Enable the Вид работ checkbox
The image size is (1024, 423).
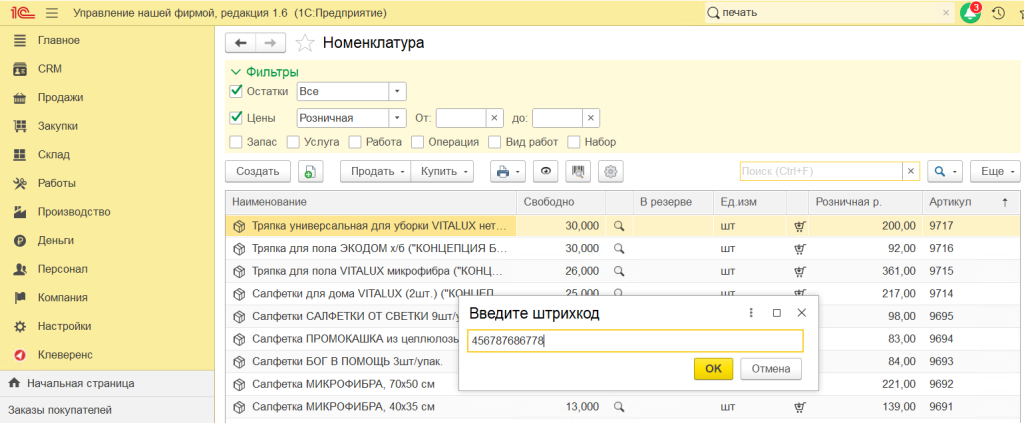[495, 142]
